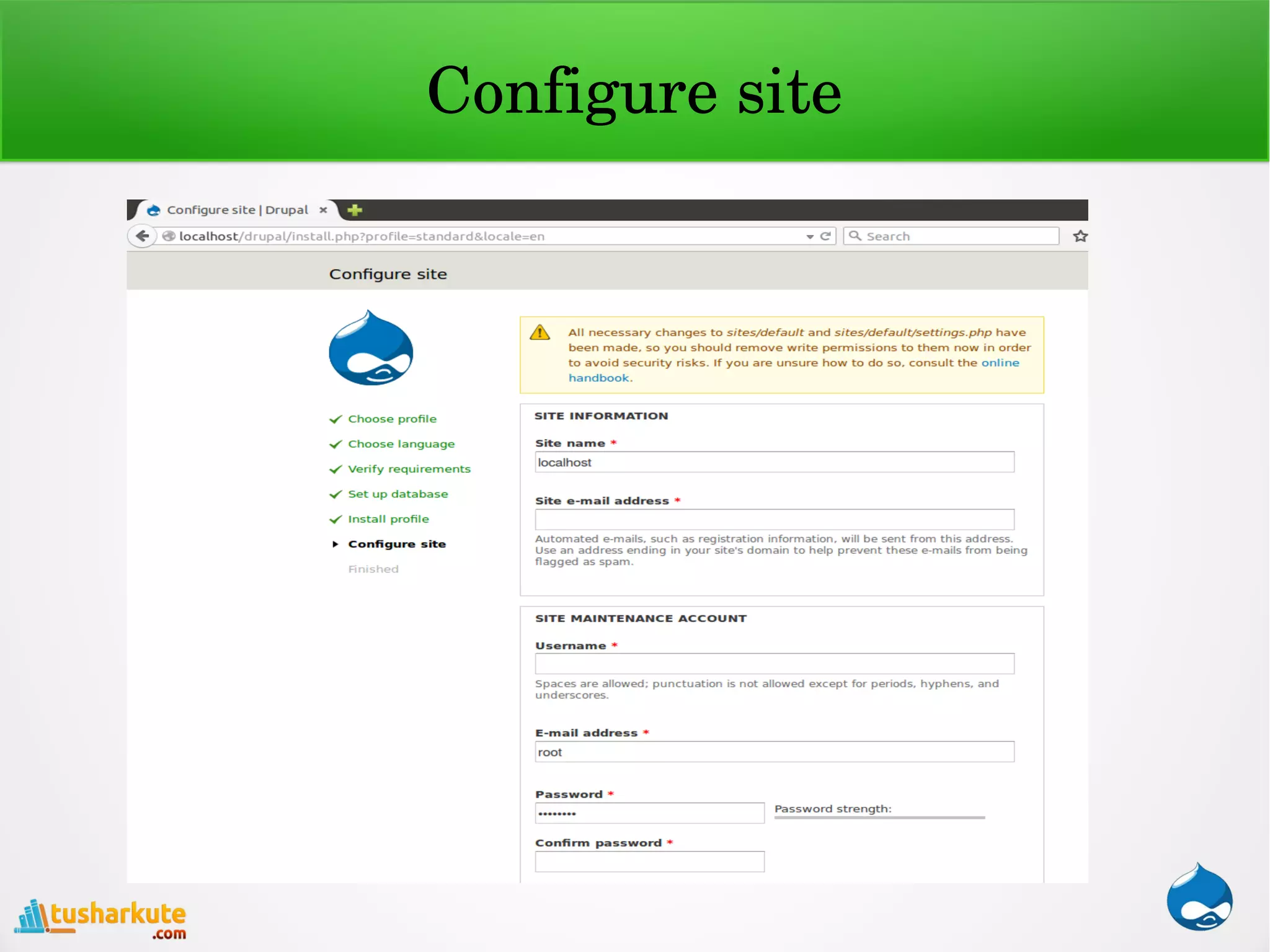Click the arrow marker beside Configure site
Image resolution: width=1270 pixels, height=952 pixels.
tap(335, 544)
